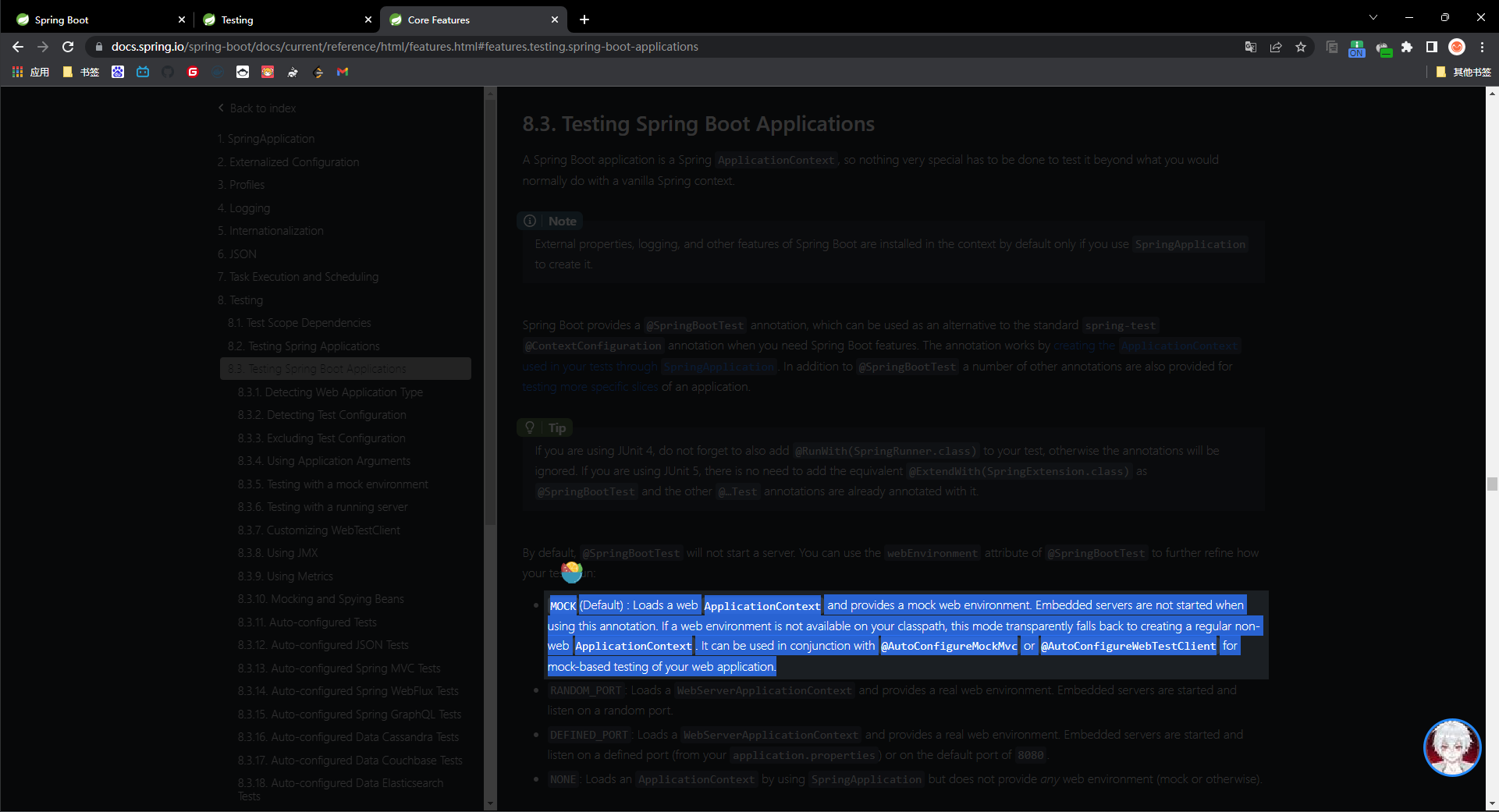Jump to 8.3.3. Excluding Test Configuration
The height and width of the screenshot is (812, 1499).
click(x=322, y=438)
